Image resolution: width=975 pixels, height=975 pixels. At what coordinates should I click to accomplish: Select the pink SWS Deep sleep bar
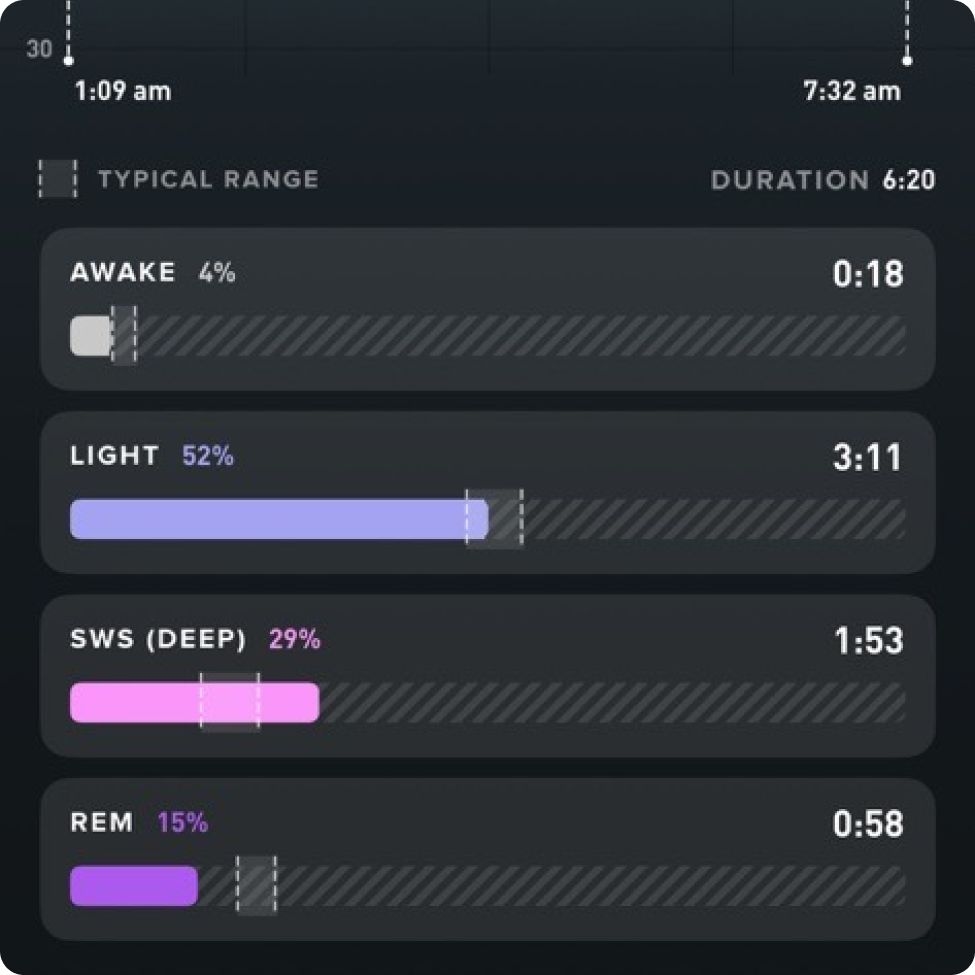pyautogui.click(x=195, y=703)
